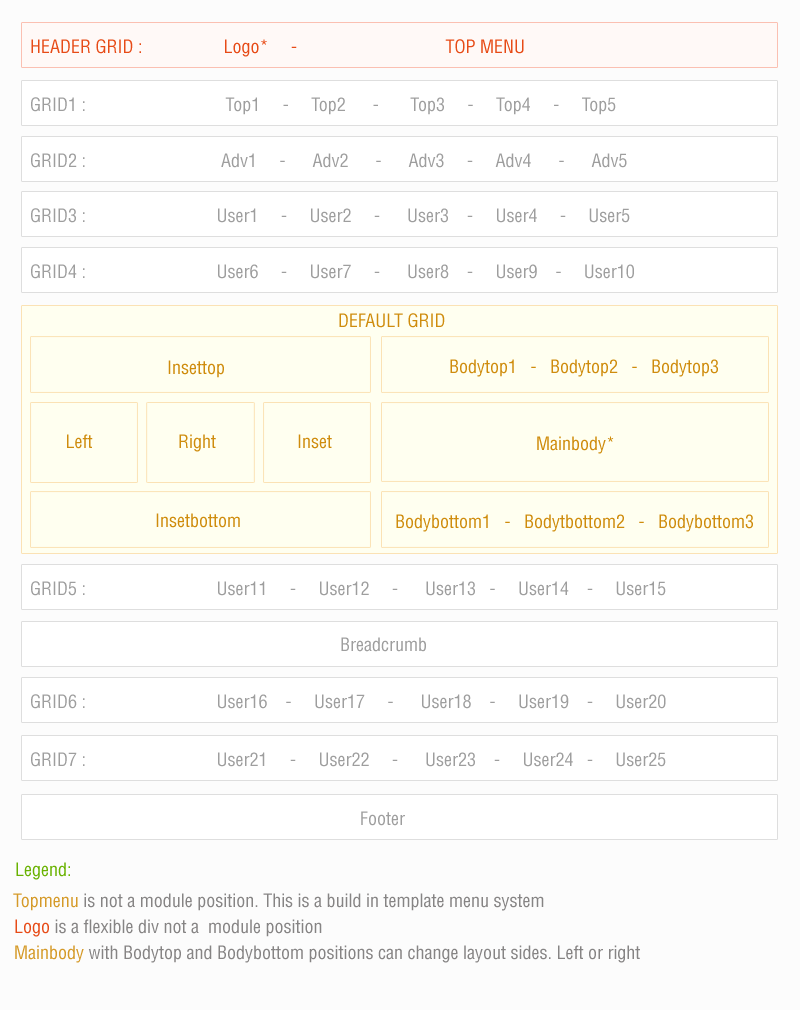
Task: Click the Insetbottom position box
Action: pos(200,520)
